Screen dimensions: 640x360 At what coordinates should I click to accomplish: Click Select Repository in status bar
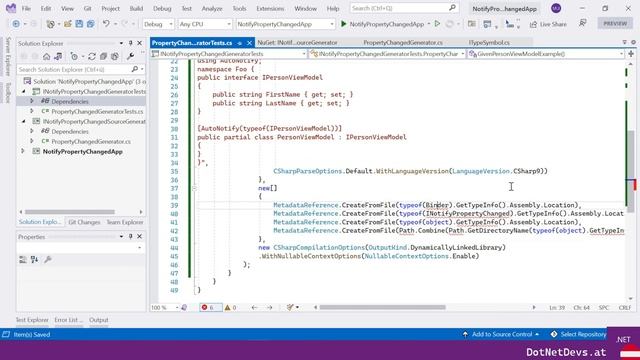point(578,334)
